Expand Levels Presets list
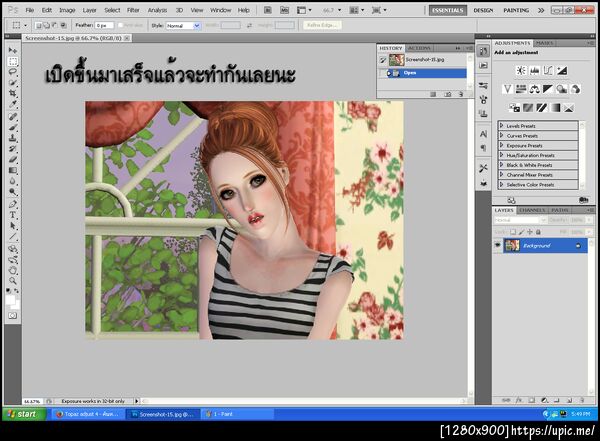600x441 pixels. pos(502,126)
